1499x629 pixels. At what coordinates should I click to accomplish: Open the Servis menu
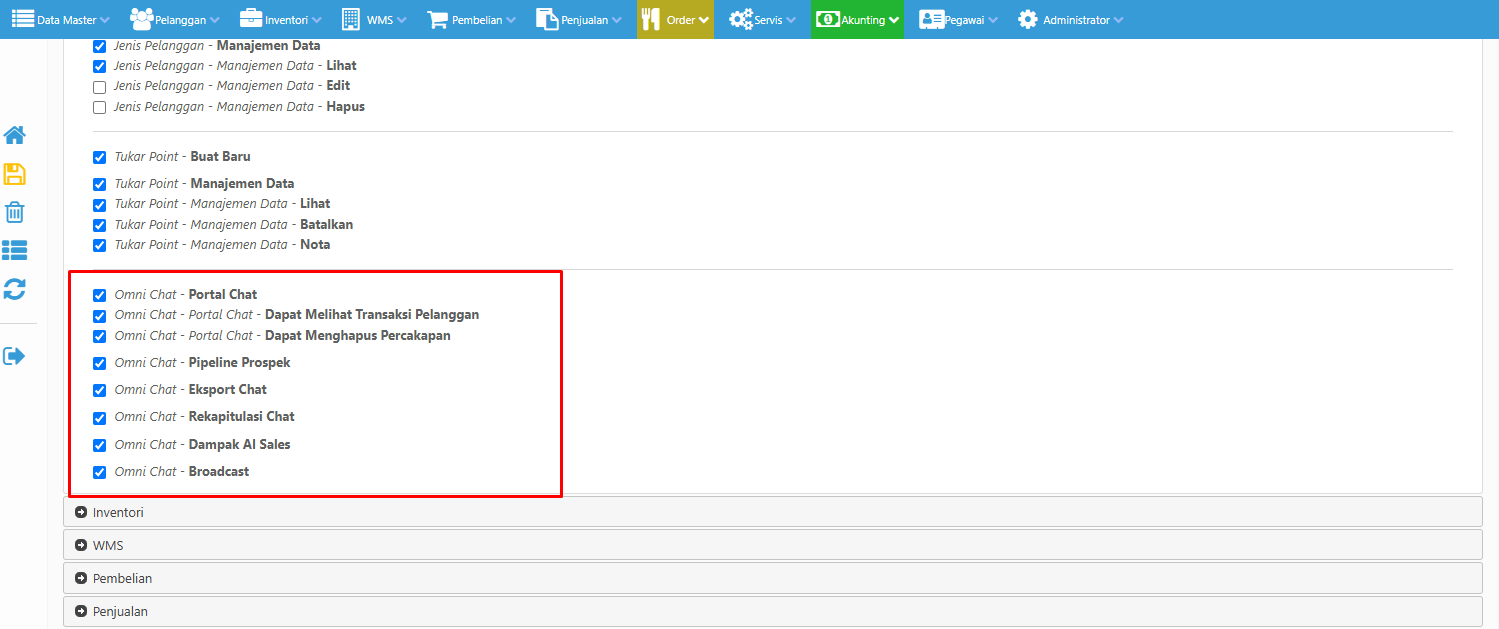pos(765,19)
